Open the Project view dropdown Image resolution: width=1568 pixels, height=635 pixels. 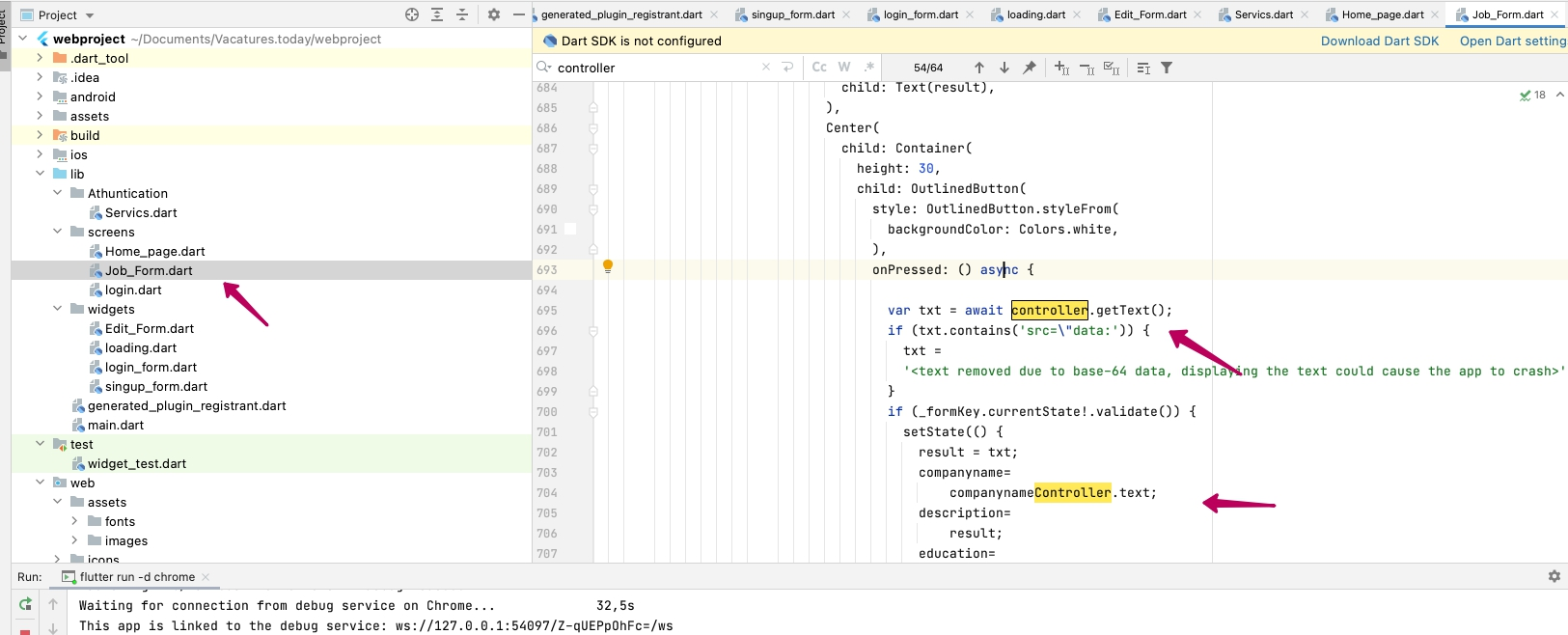tap(90, 15)
